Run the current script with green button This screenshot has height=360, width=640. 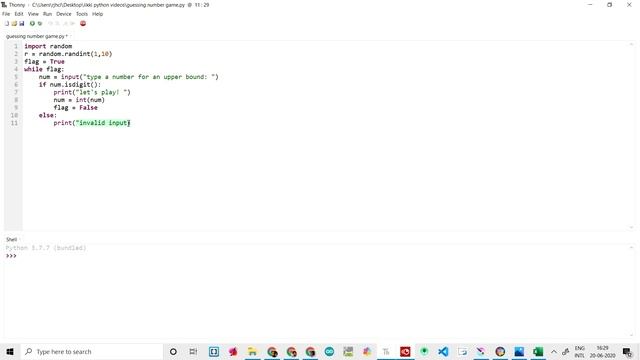pyautogui.click(x=32, y=23)
